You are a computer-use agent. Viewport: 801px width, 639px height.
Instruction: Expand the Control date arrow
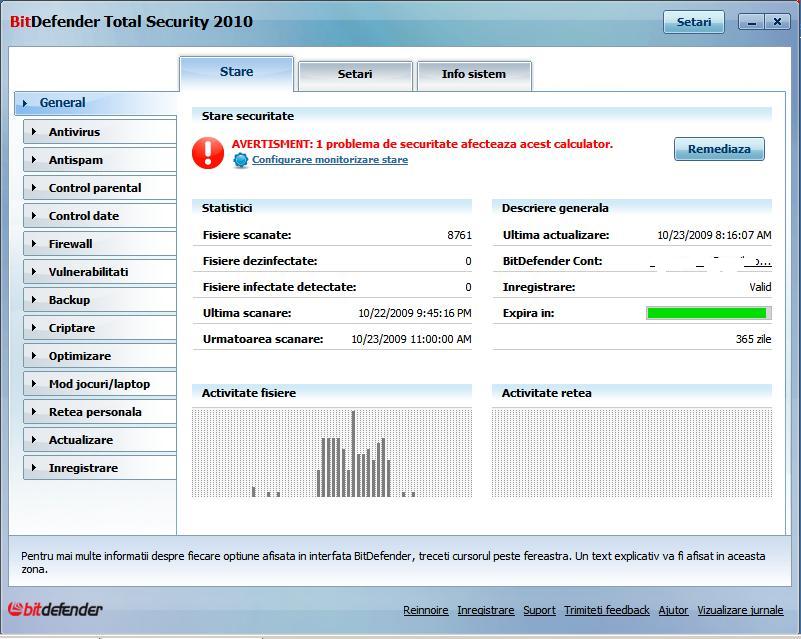(34, 216)
